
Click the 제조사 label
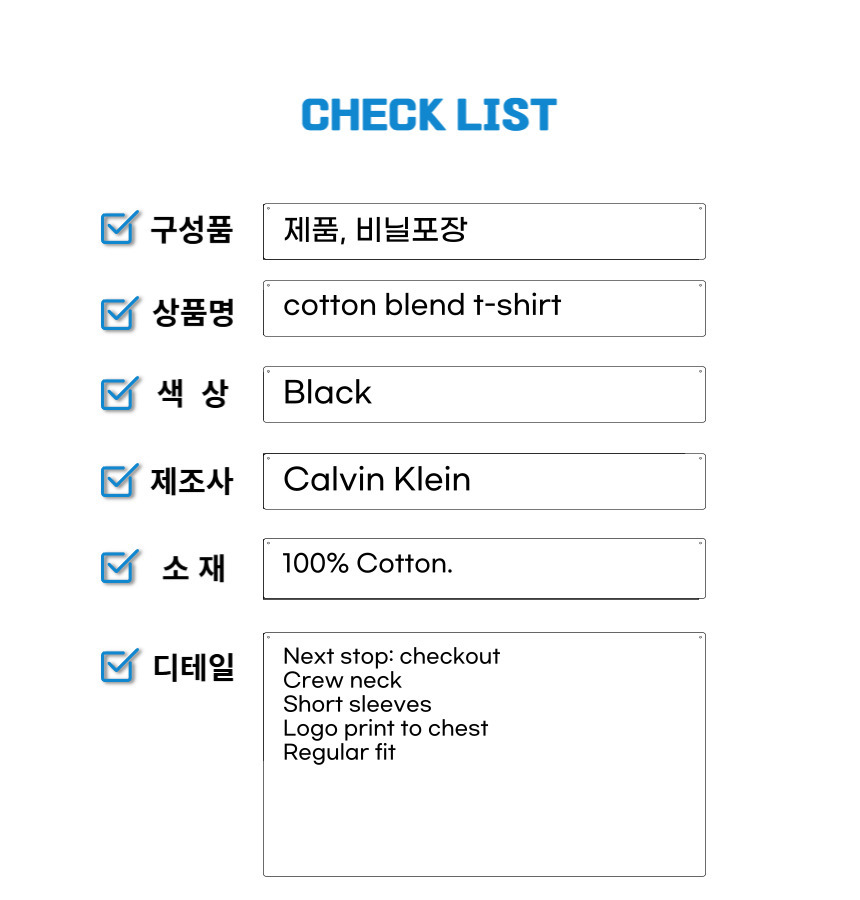(x=191, y=480)
